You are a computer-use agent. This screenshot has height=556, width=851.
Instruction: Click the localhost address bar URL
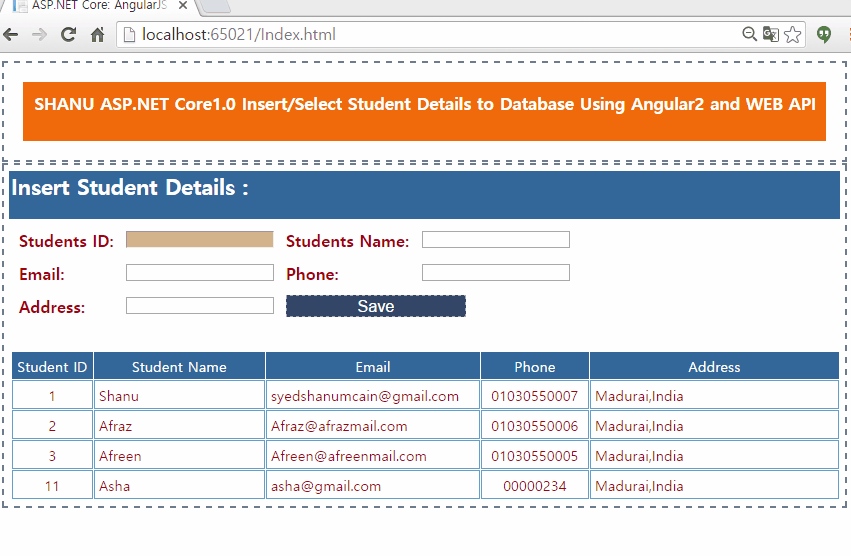click(x=239, y=35)
